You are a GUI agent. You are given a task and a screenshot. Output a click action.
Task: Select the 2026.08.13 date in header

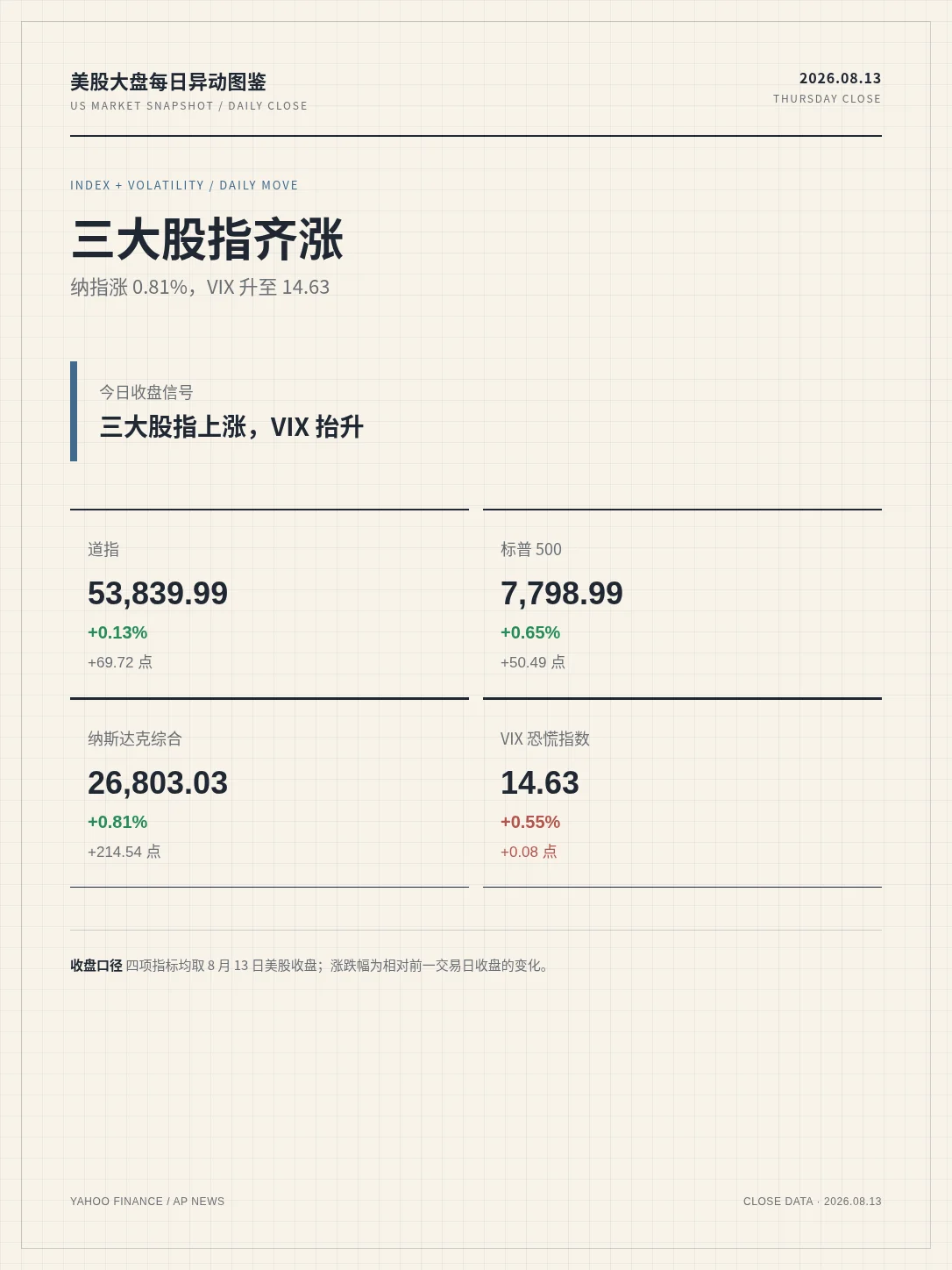click(840, 78)
